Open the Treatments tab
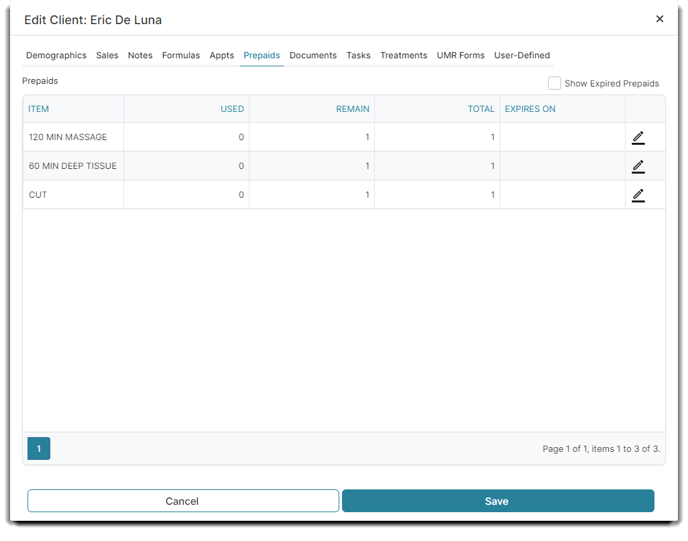688x541 pixels. [x=403, y=55]
